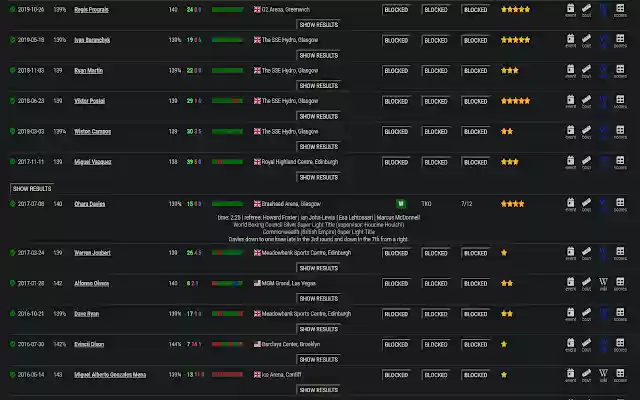Image resolution: width=640 pixels, height=400 pixels.
Task: Click record bar in Viktor Postol row
Action: pyautogui.click(x=227, y=101)
